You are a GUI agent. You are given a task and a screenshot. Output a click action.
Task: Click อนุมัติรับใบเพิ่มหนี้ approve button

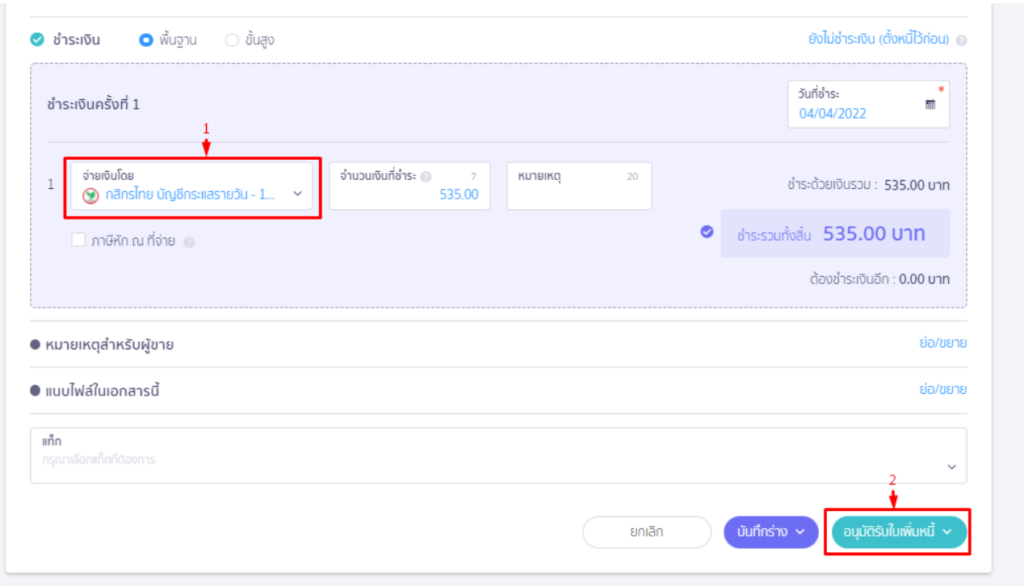point(897,532)
